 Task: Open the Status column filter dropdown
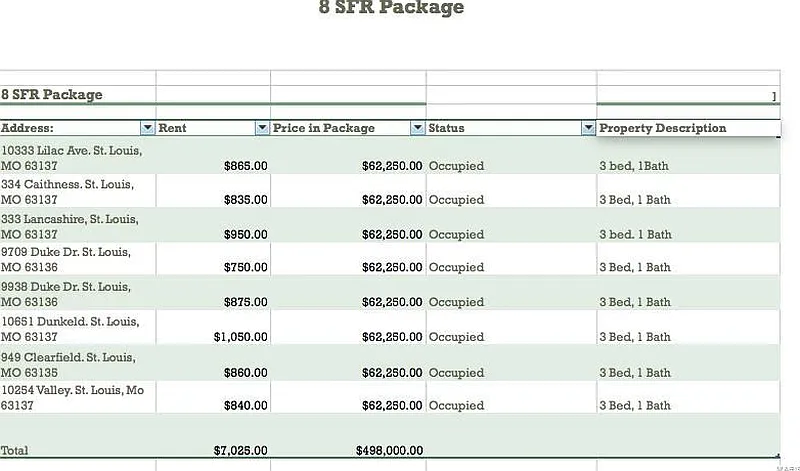point(588,128)
